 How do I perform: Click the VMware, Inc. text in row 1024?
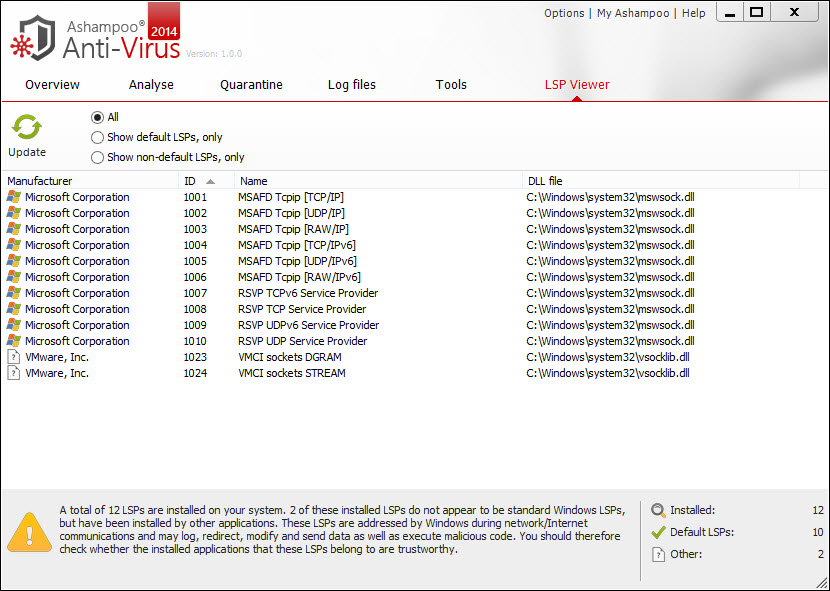(x=57, y=373)
